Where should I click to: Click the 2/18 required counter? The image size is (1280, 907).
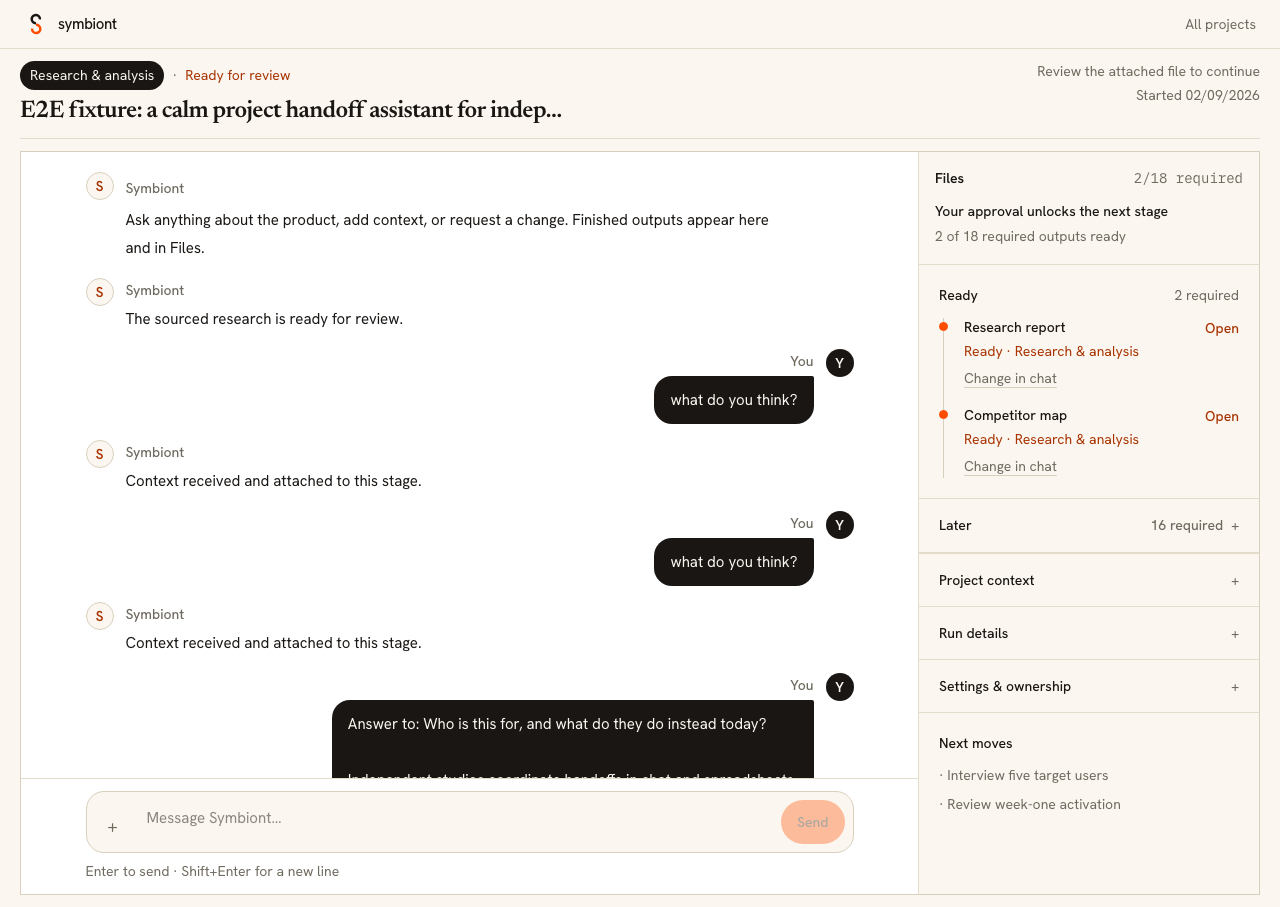1188,178
